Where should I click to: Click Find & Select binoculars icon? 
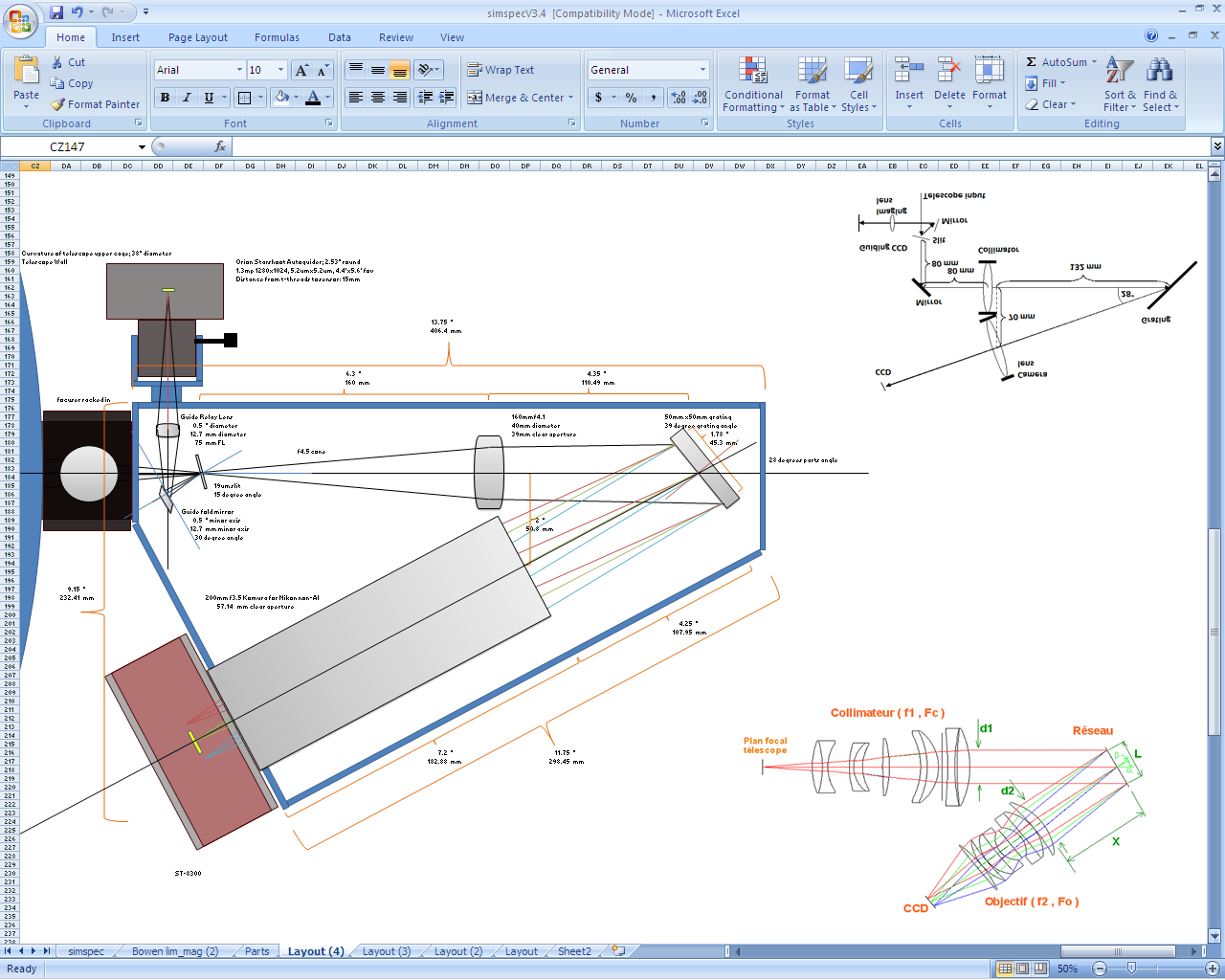1159,71
